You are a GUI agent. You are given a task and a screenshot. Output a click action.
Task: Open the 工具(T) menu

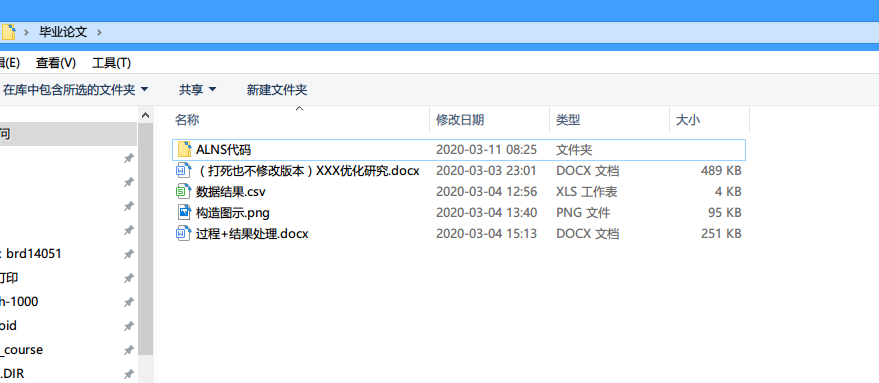click(112, 63)
